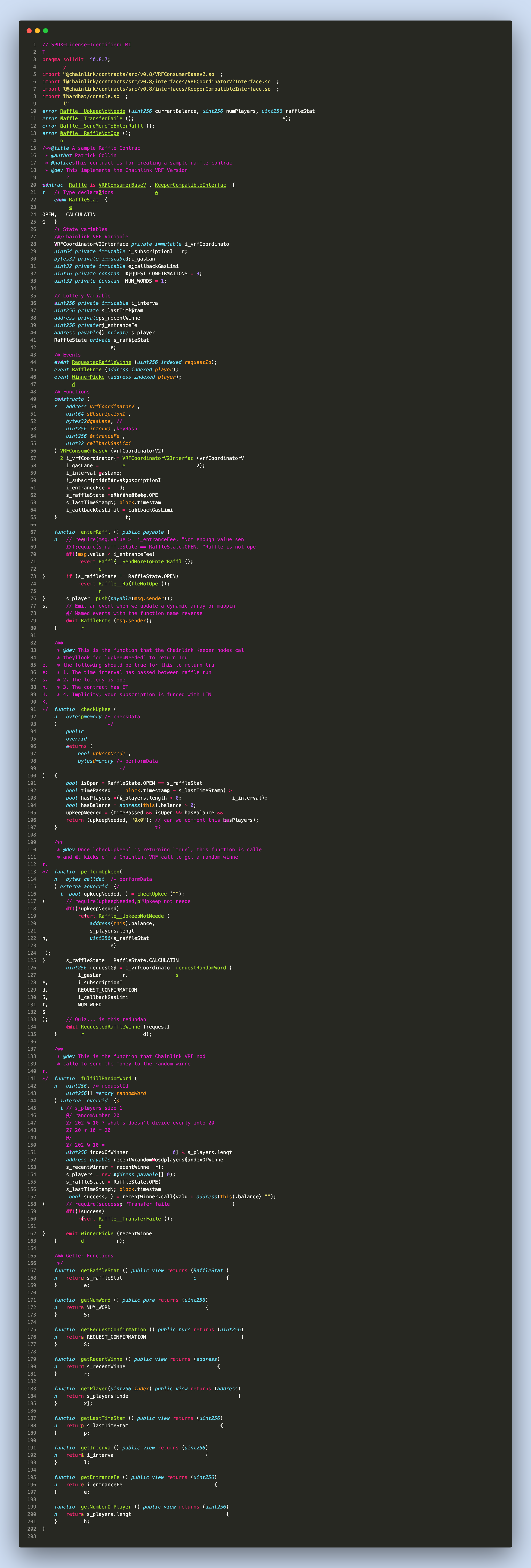Click the 'fulfillRandomWord' function name
Screen dimensions: 531x1568
(x=106, y=1079)
